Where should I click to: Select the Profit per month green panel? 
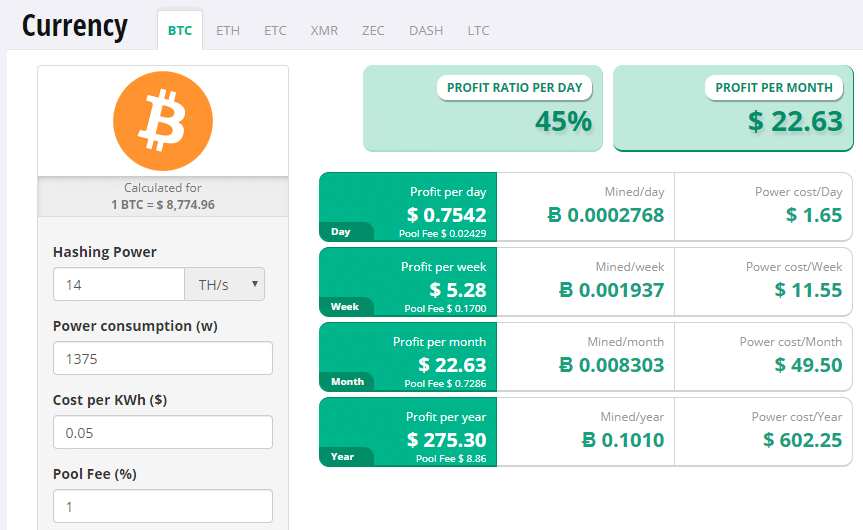[408, 357]
